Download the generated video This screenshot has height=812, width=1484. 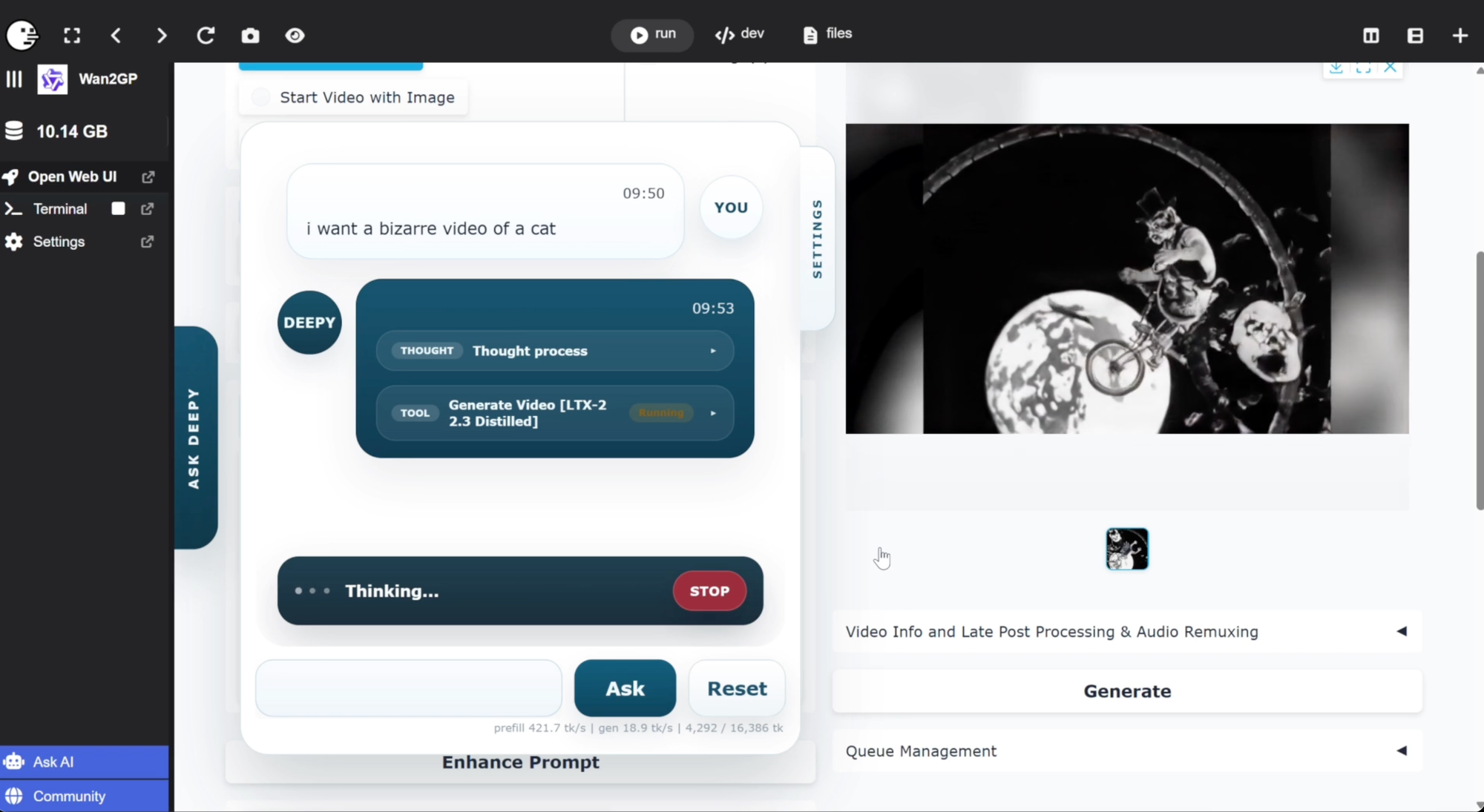coord(1336,68)
